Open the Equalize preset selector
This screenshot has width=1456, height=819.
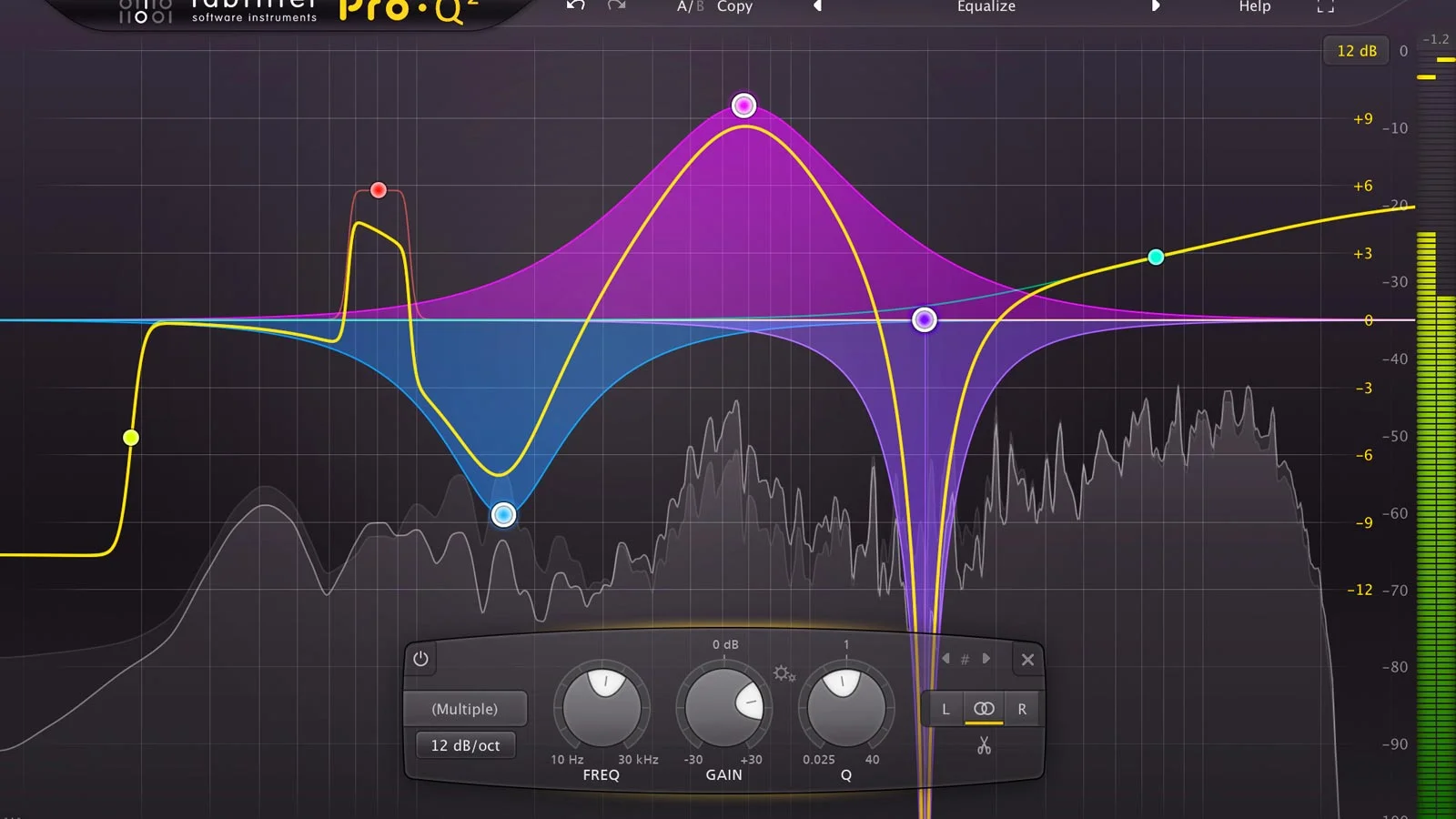tap(986, 6)
